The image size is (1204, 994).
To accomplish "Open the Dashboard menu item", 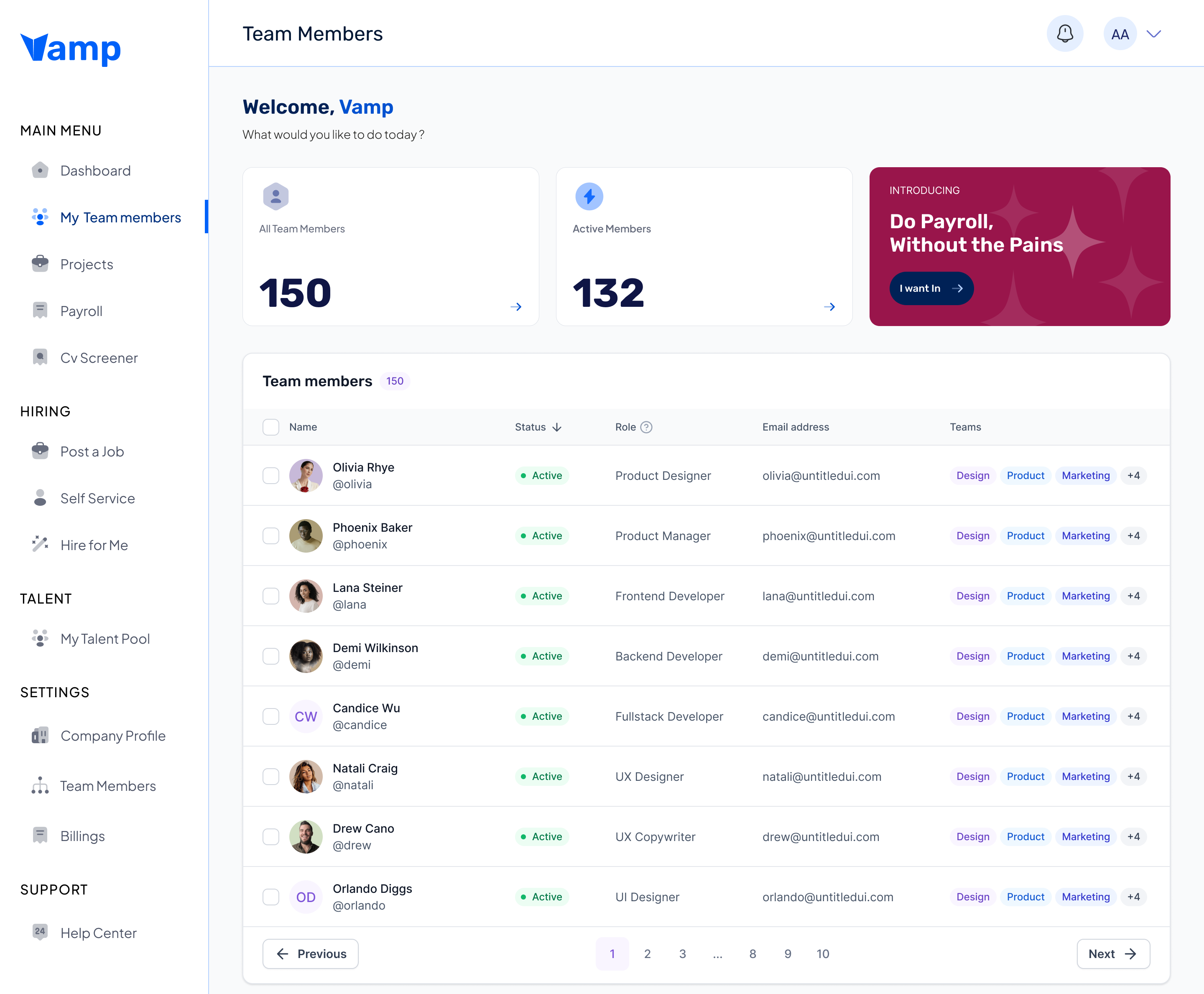I will coord(96,171).
